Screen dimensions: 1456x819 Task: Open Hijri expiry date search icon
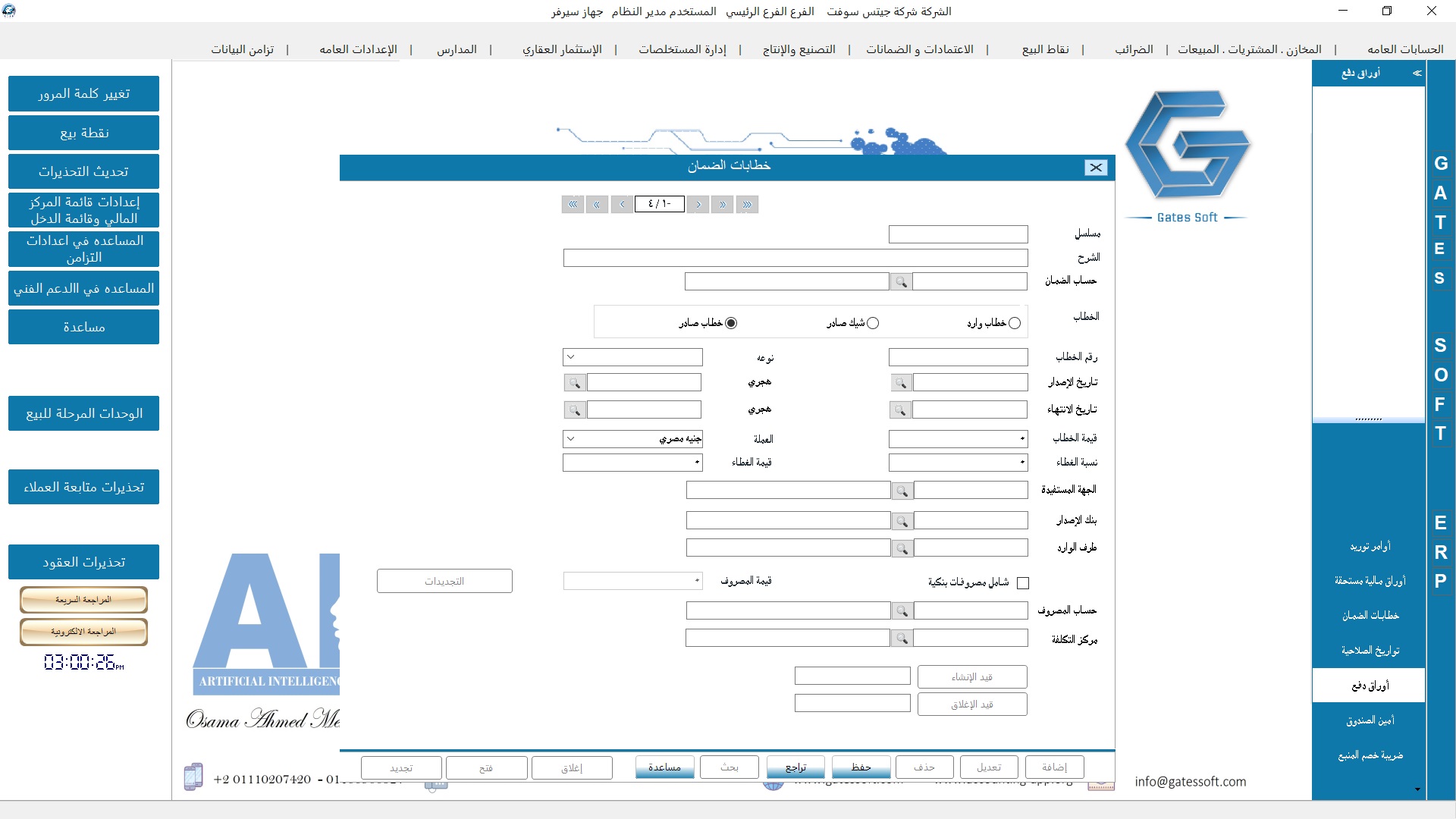pos(575,410)
